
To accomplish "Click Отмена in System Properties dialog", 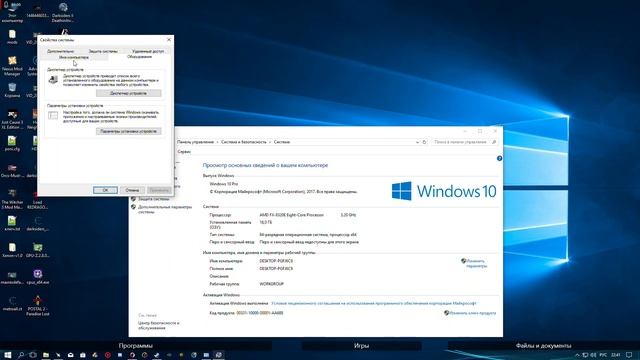I will pyautogui.click(x=132, y=190).
